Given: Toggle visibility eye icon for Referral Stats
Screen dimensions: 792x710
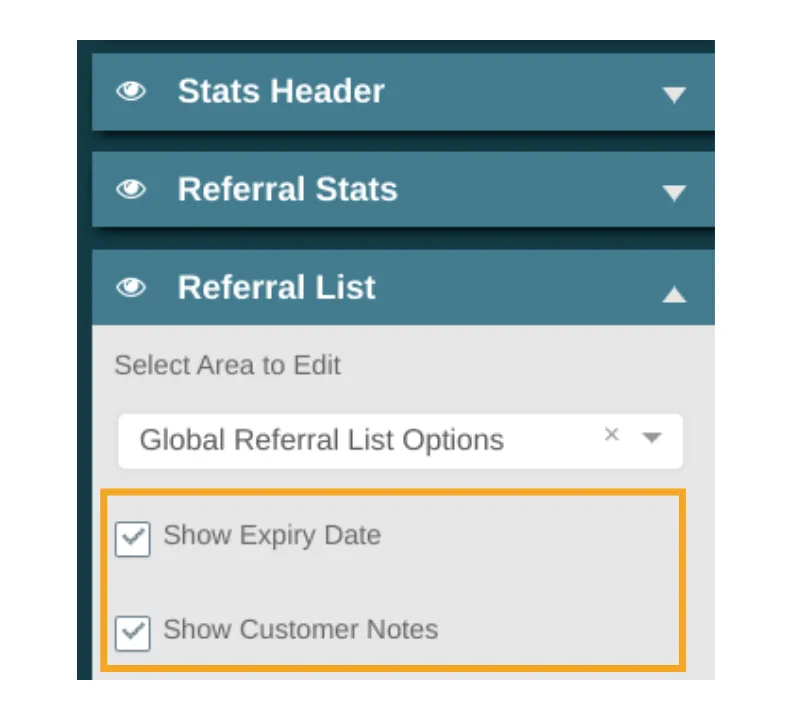Looking at the screenshot, I should point(131,189).
